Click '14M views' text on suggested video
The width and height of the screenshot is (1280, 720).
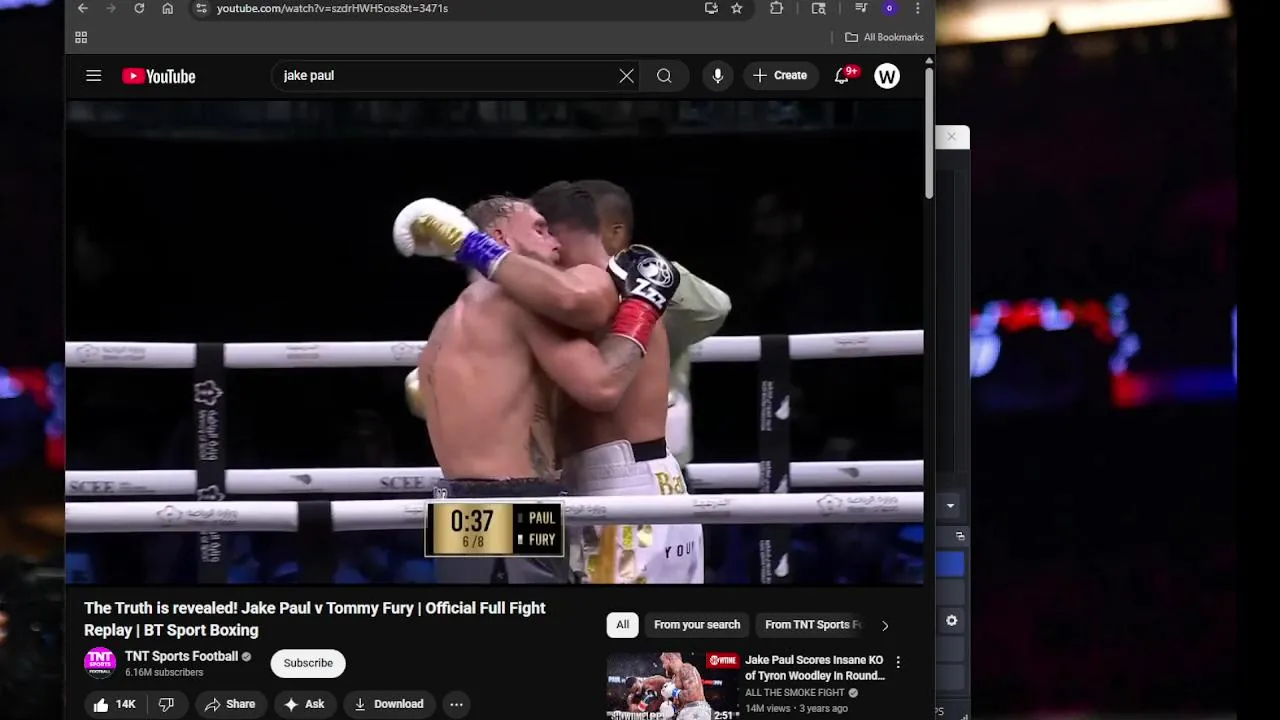click(x=768, y=709)
